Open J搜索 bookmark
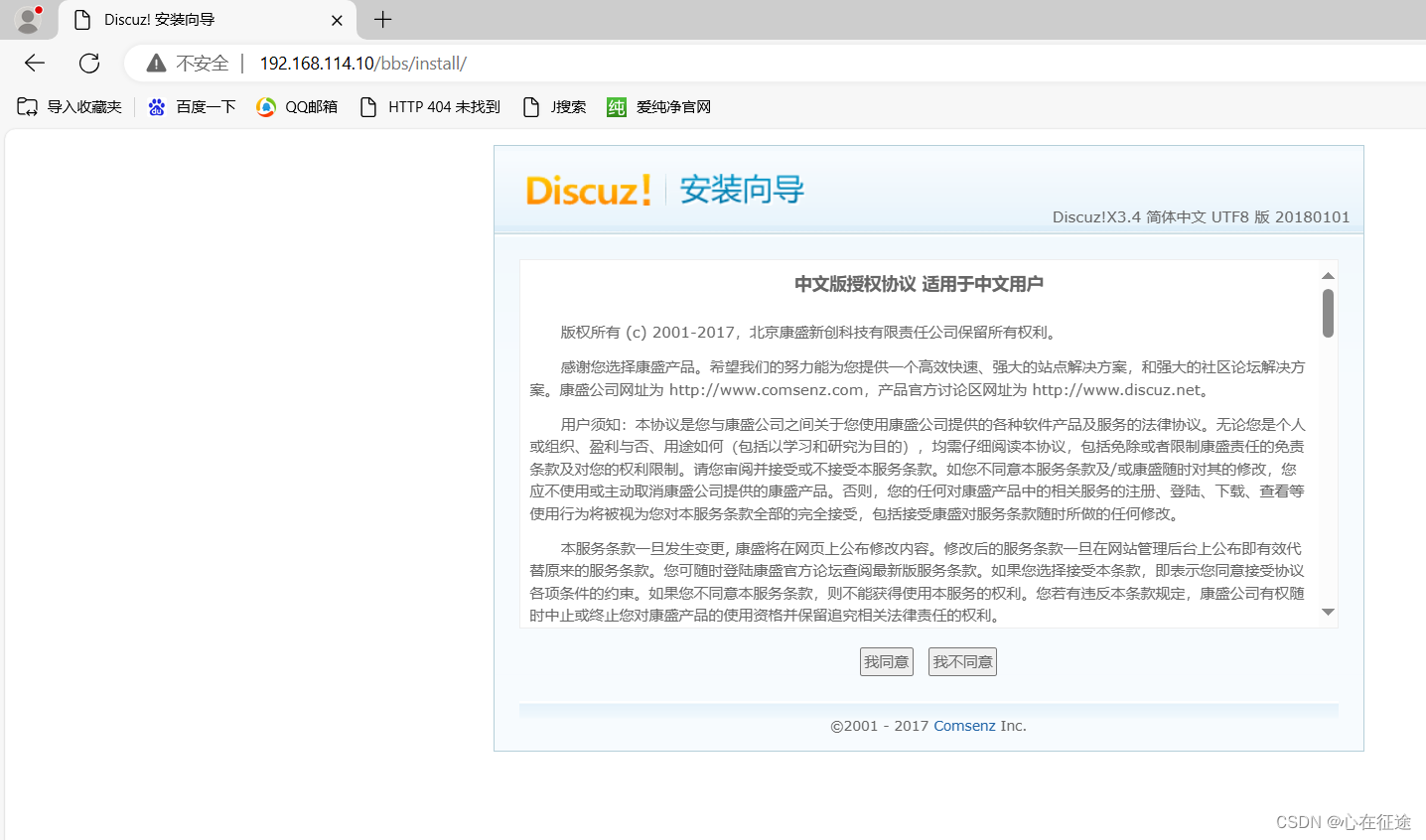The width and height of the screenshot is (1426, 840). pyautogui.click(x=554, y=107)
